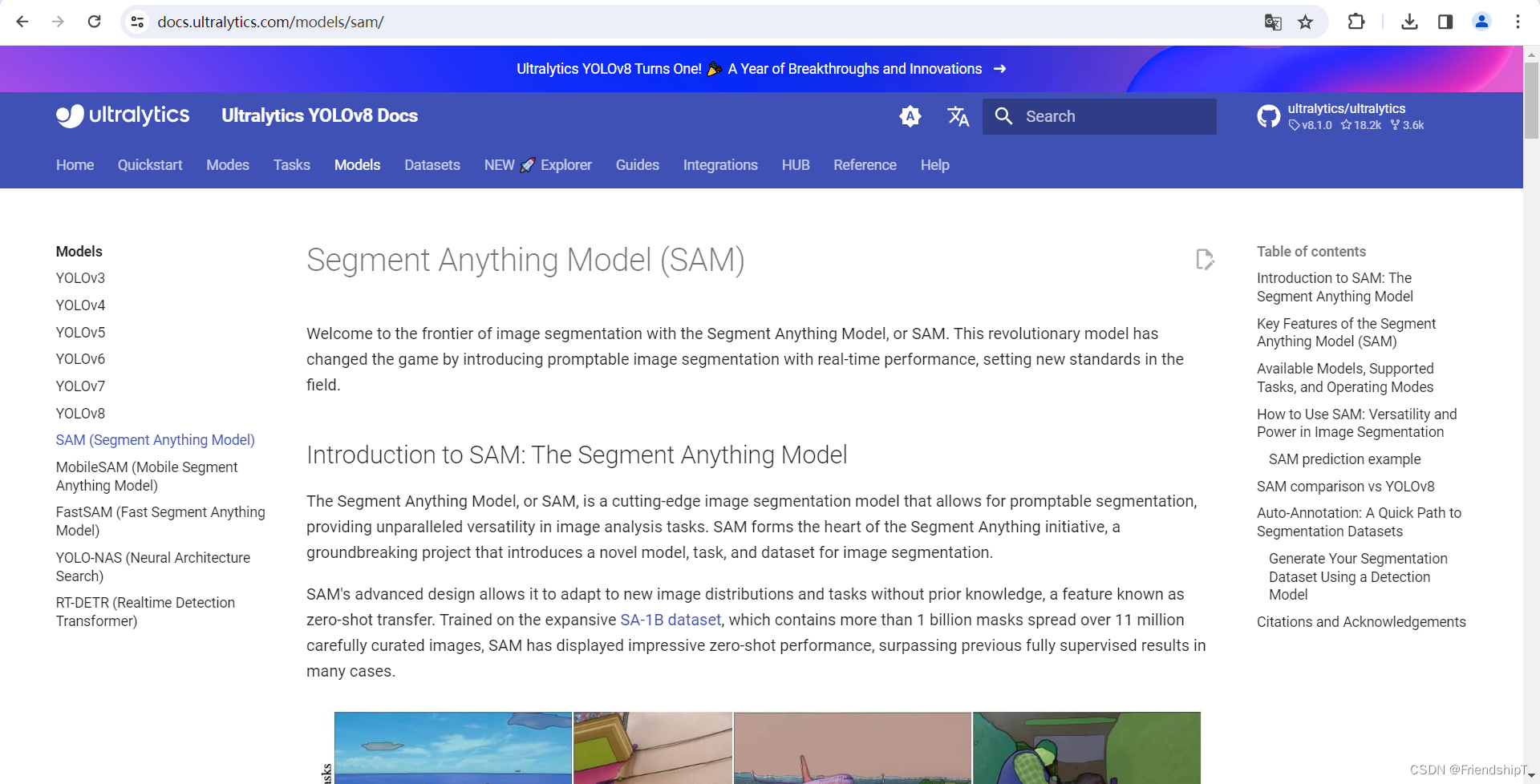Click Ultralytics YOLOv8 Docs title
This screenshot has height=784, width=1540.
point(319,115)
